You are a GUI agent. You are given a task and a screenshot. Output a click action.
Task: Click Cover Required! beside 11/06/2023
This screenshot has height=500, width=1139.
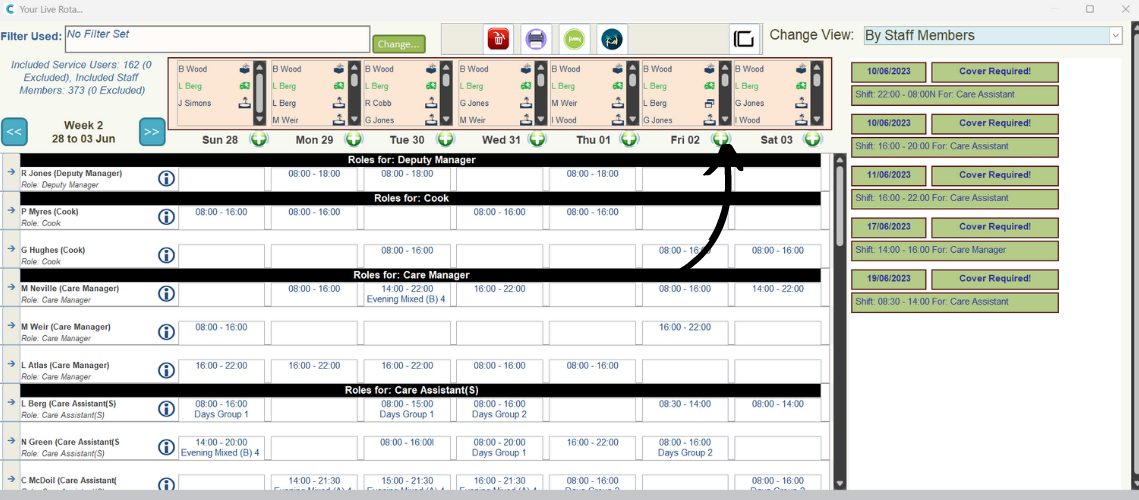click(994, 175)
